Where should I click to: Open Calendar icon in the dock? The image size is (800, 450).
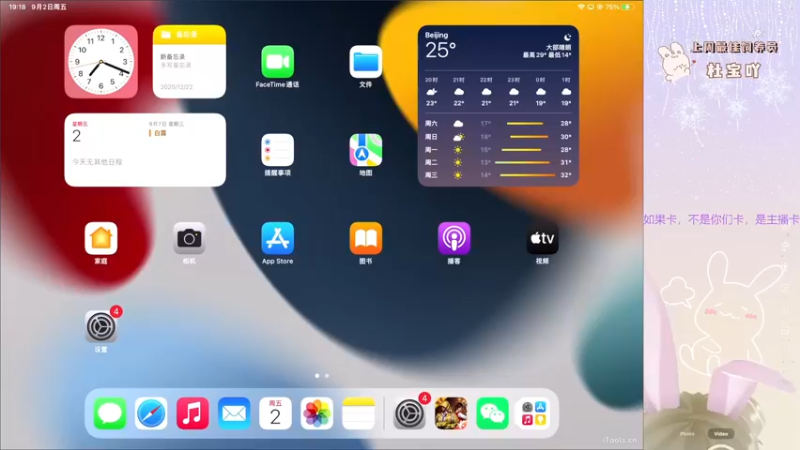pyautogui.click(x=276, y=413)
